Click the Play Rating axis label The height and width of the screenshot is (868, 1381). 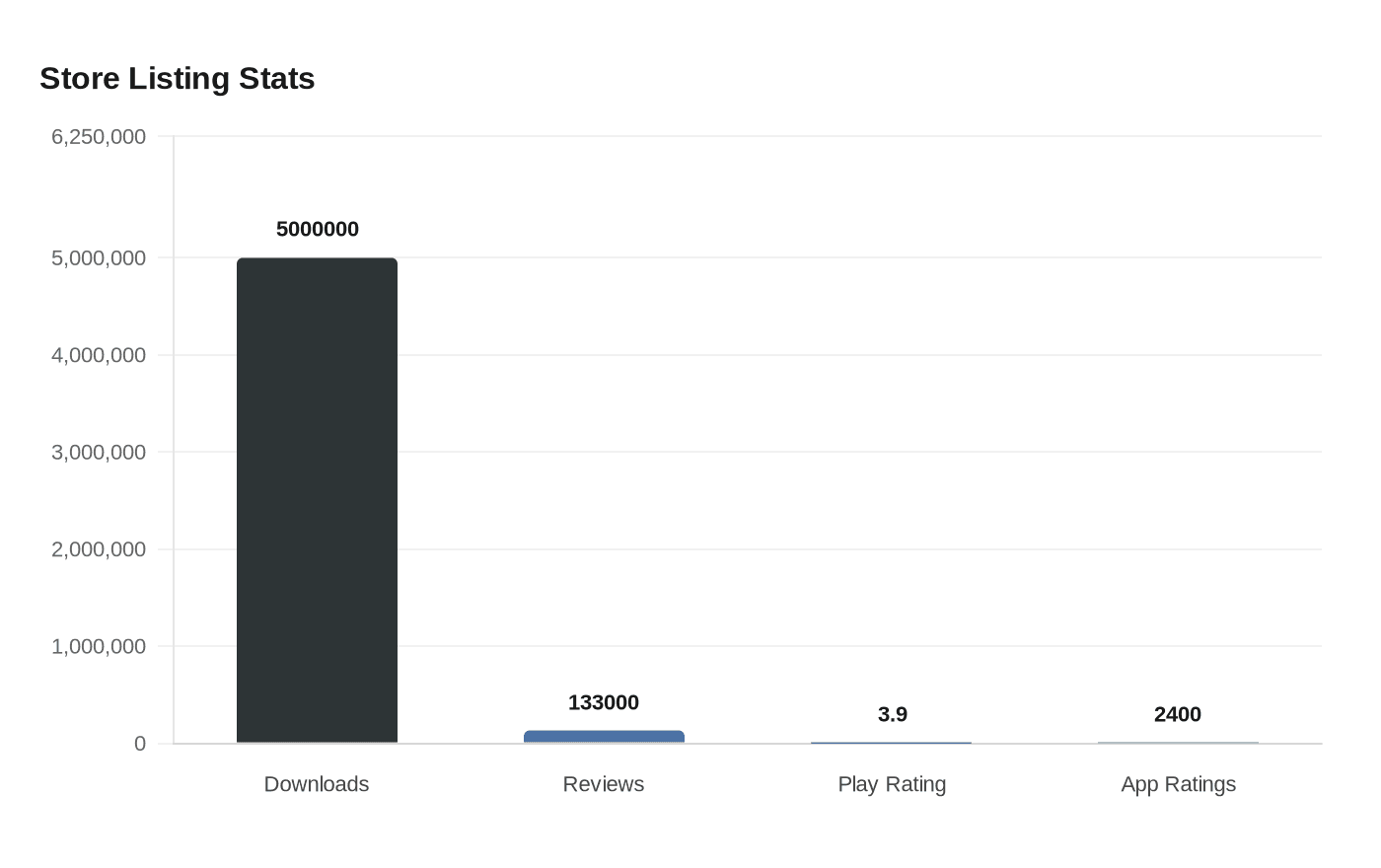click(x=891, y=784)
